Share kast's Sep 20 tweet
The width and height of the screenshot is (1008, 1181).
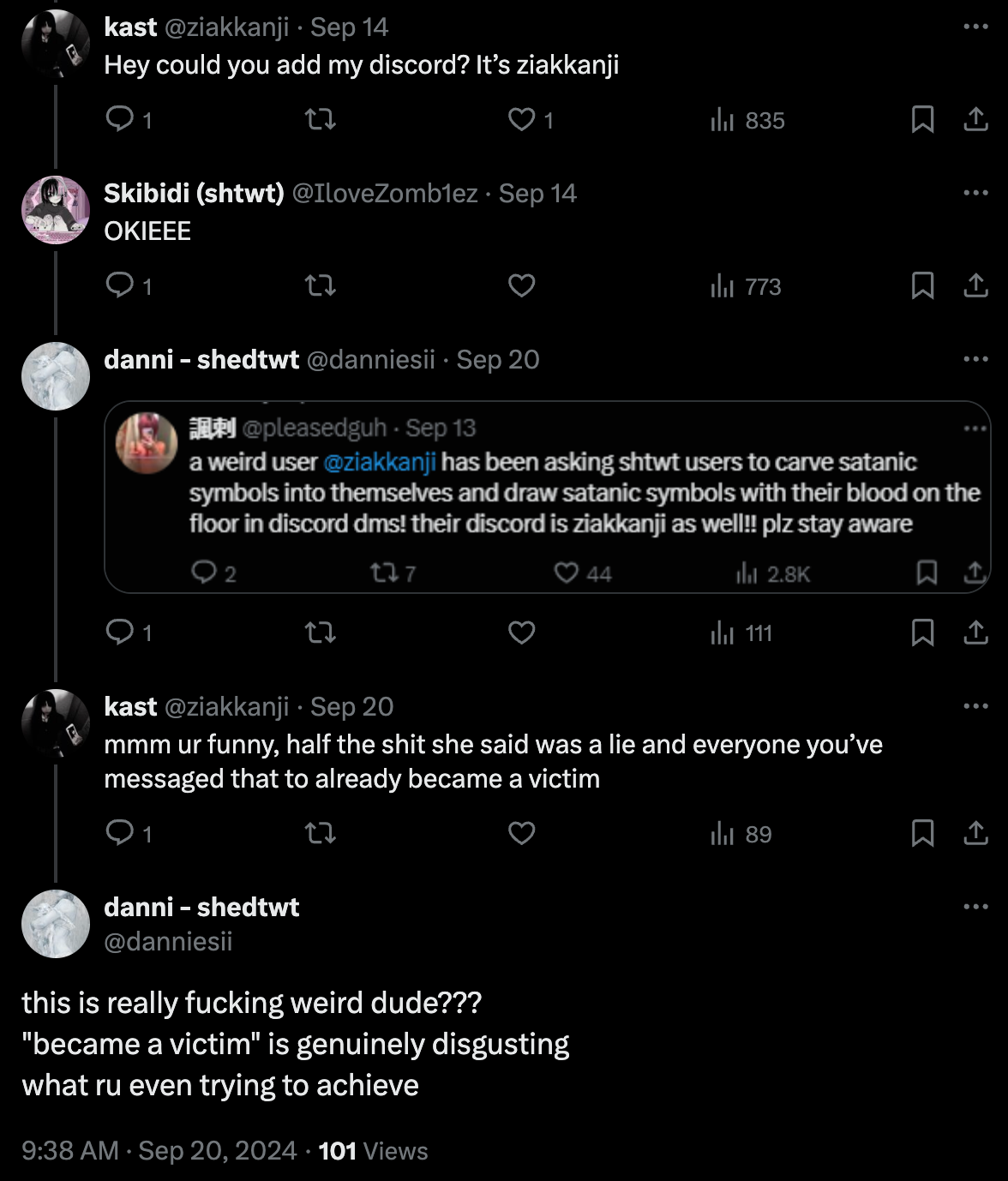point(976,833)
